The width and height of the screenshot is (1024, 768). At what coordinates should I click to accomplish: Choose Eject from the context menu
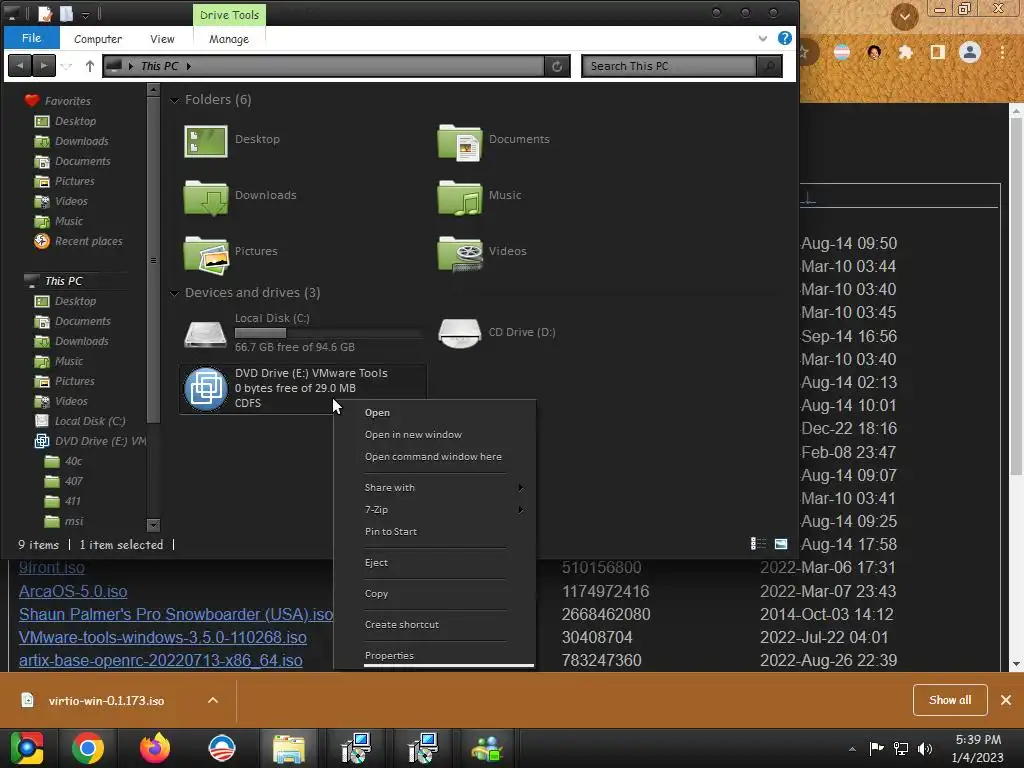(376, 562)
